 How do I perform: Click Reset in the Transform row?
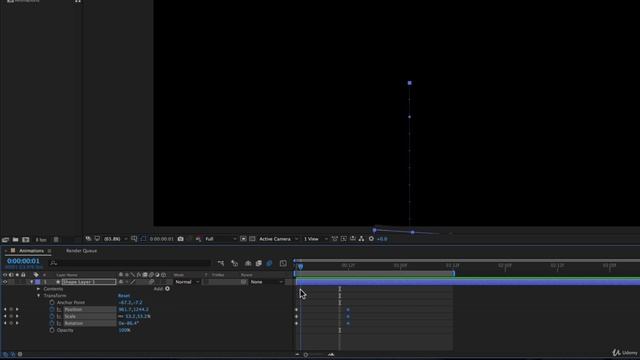click(124, 296)
